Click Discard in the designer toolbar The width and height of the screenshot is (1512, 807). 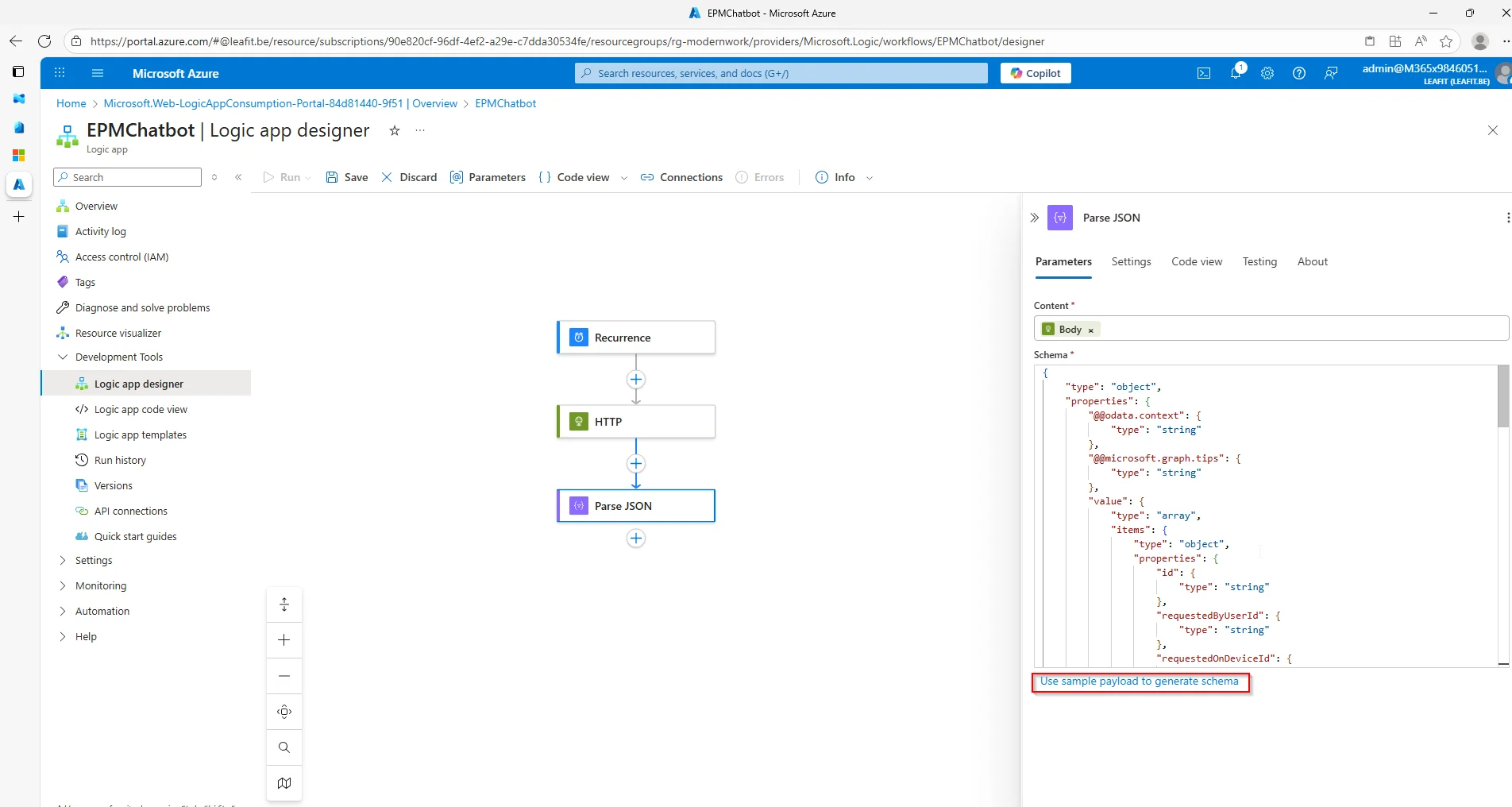pyautogui.click(x=409, y=177)
